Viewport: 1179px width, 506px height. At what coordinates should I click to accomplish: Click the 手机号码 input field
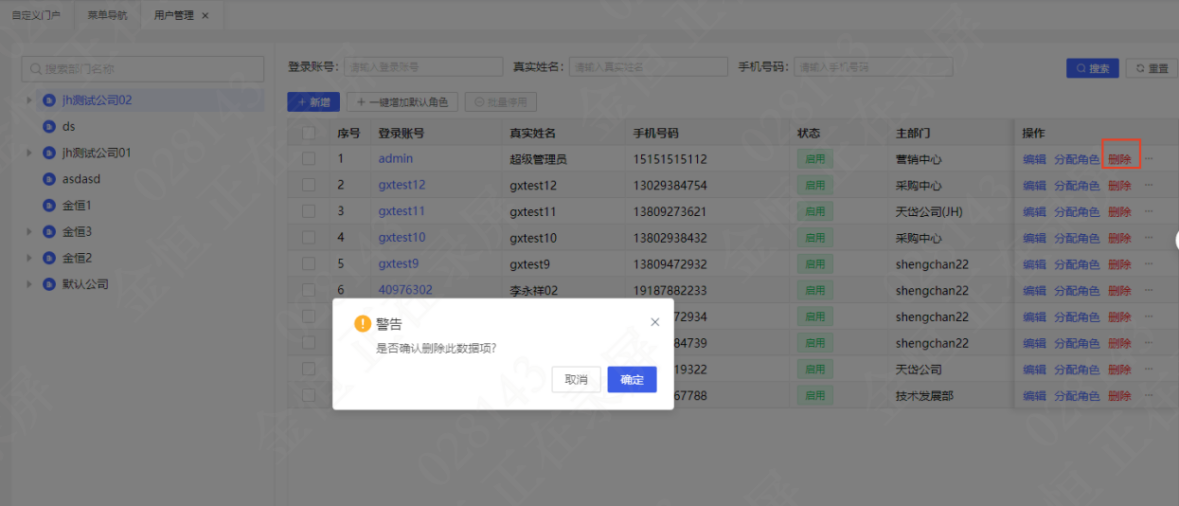click(874, 67)
